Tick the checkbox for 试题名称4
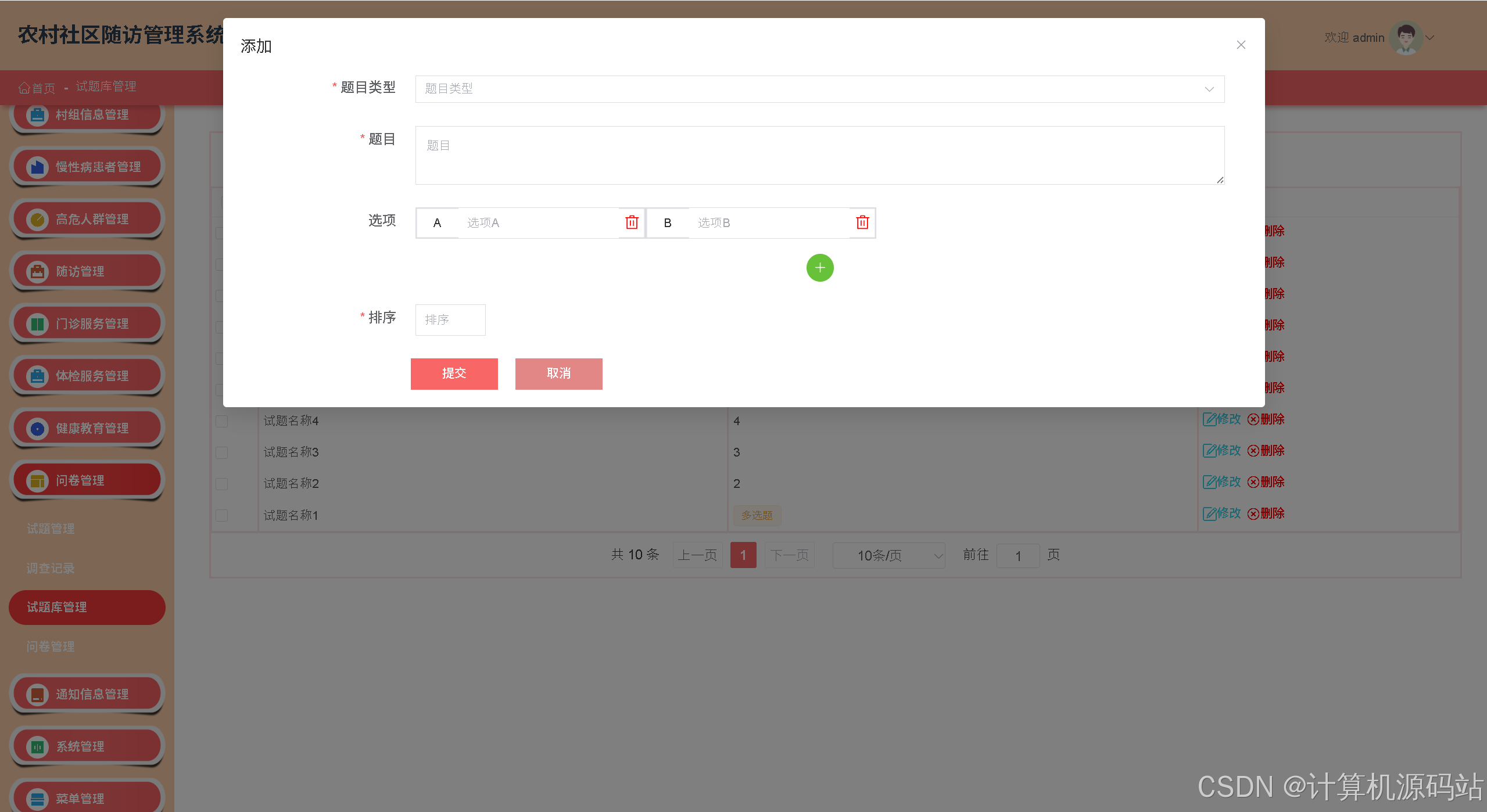This screenshot has height=812, width=1487. [x=221, y=421]
